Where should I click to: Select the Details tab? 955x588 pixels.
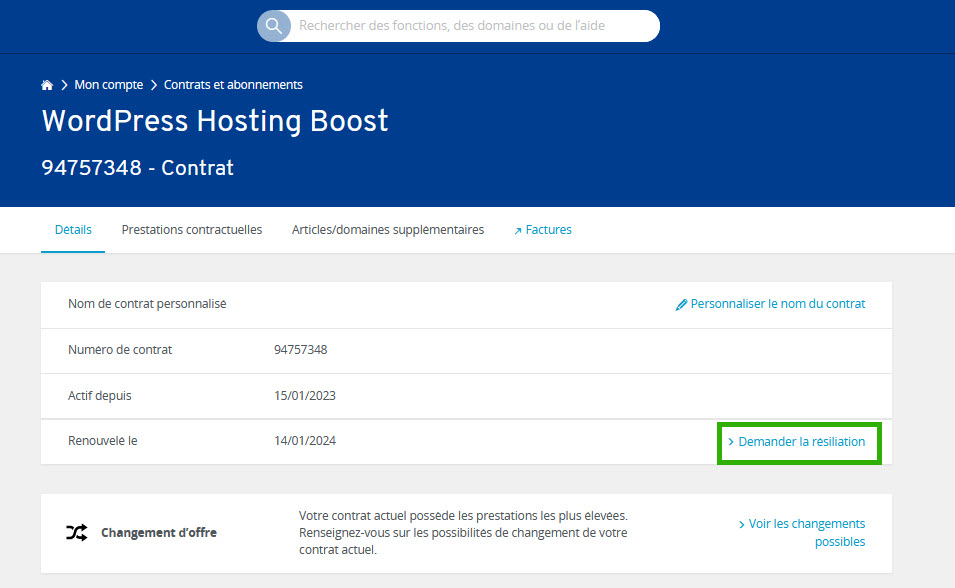pyautogui.click(x=73, y=230)
